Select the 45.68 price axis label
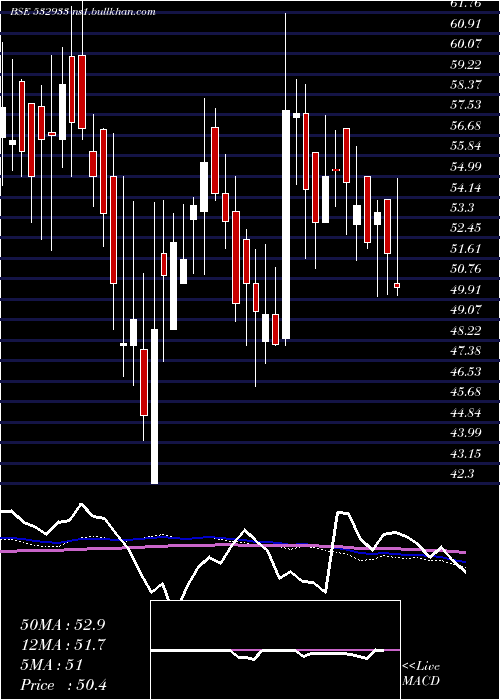This screenshot has width=500, height=700. (466, 392)
